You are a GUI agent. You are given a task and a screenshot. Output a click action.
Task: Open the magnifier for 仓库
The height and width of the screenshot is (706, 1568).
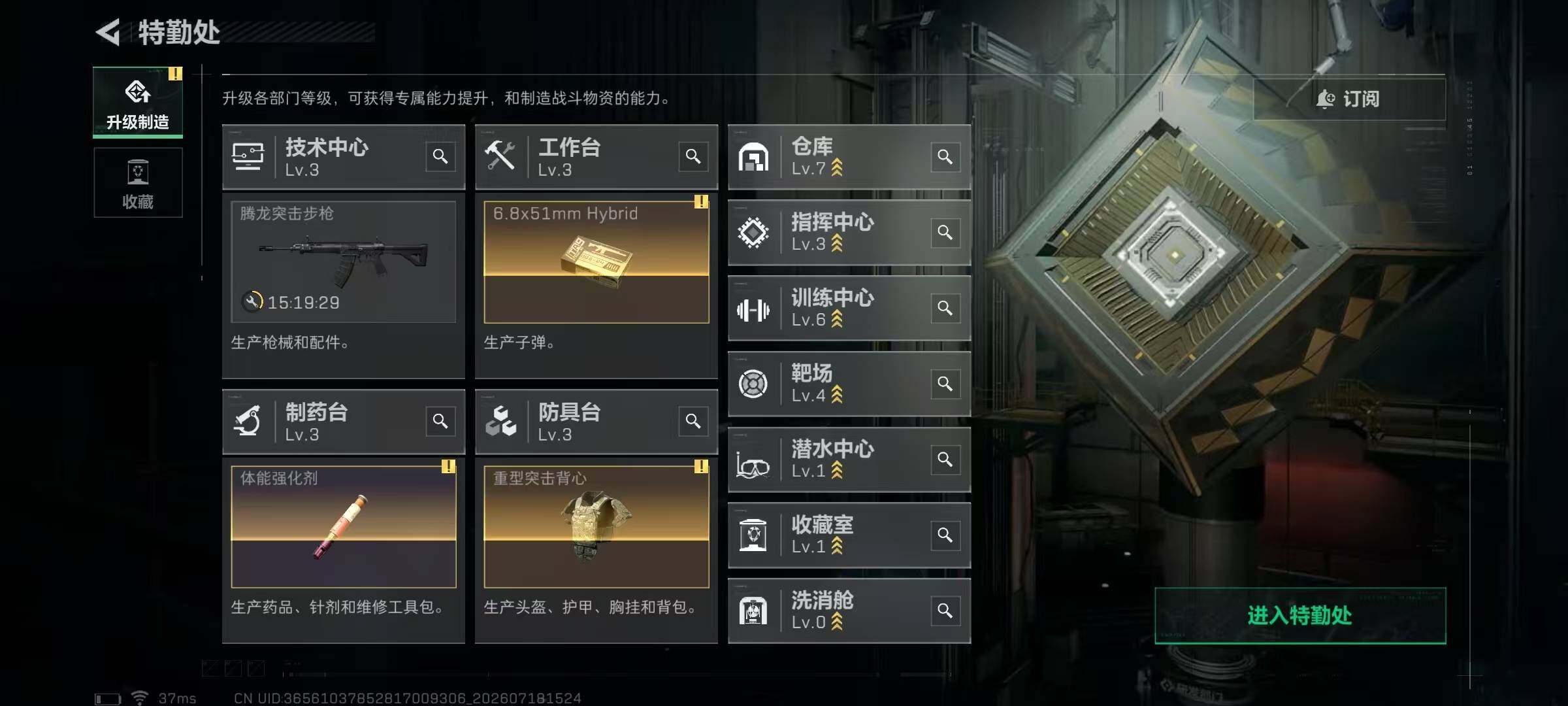click(945, 157)
